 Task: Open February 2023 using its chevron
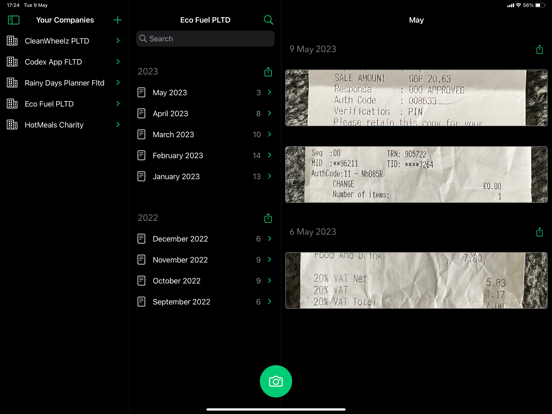coord(269,155)
